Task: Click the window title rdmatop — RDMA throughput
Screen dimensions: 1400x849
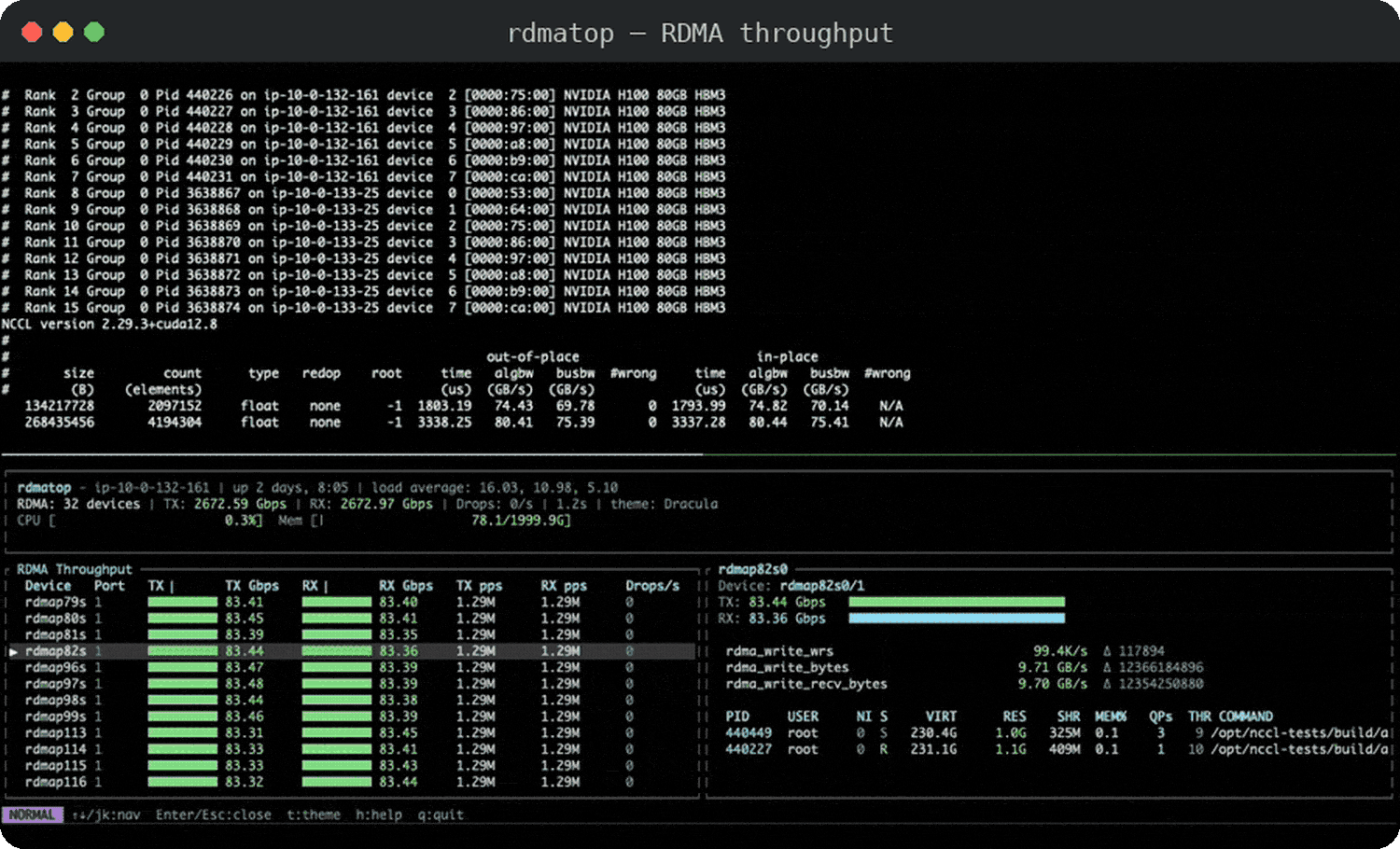Action: tap(700, 33)
